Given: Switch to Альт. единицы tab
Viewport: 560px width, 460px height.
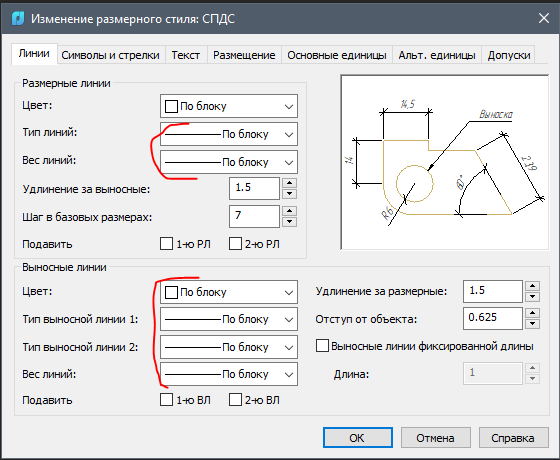Looking at the screenshot, I should [x=437, y=55].
